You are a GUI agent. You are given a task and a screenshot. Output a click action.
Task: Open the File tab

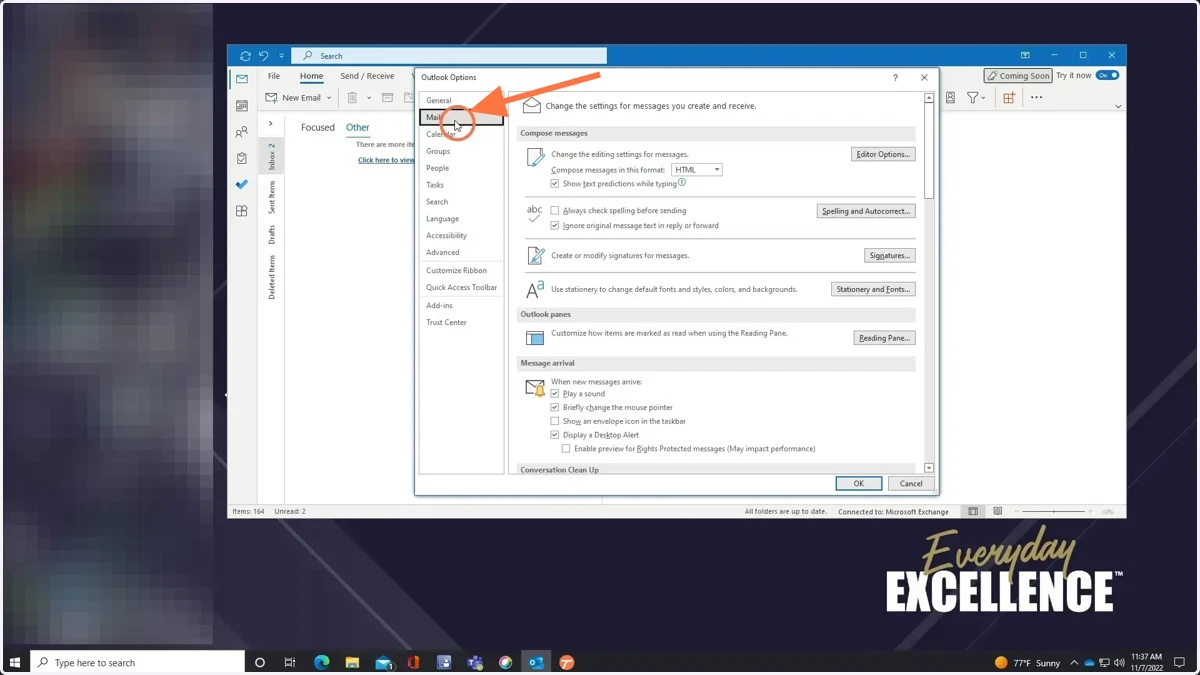[x=273, y=76]
